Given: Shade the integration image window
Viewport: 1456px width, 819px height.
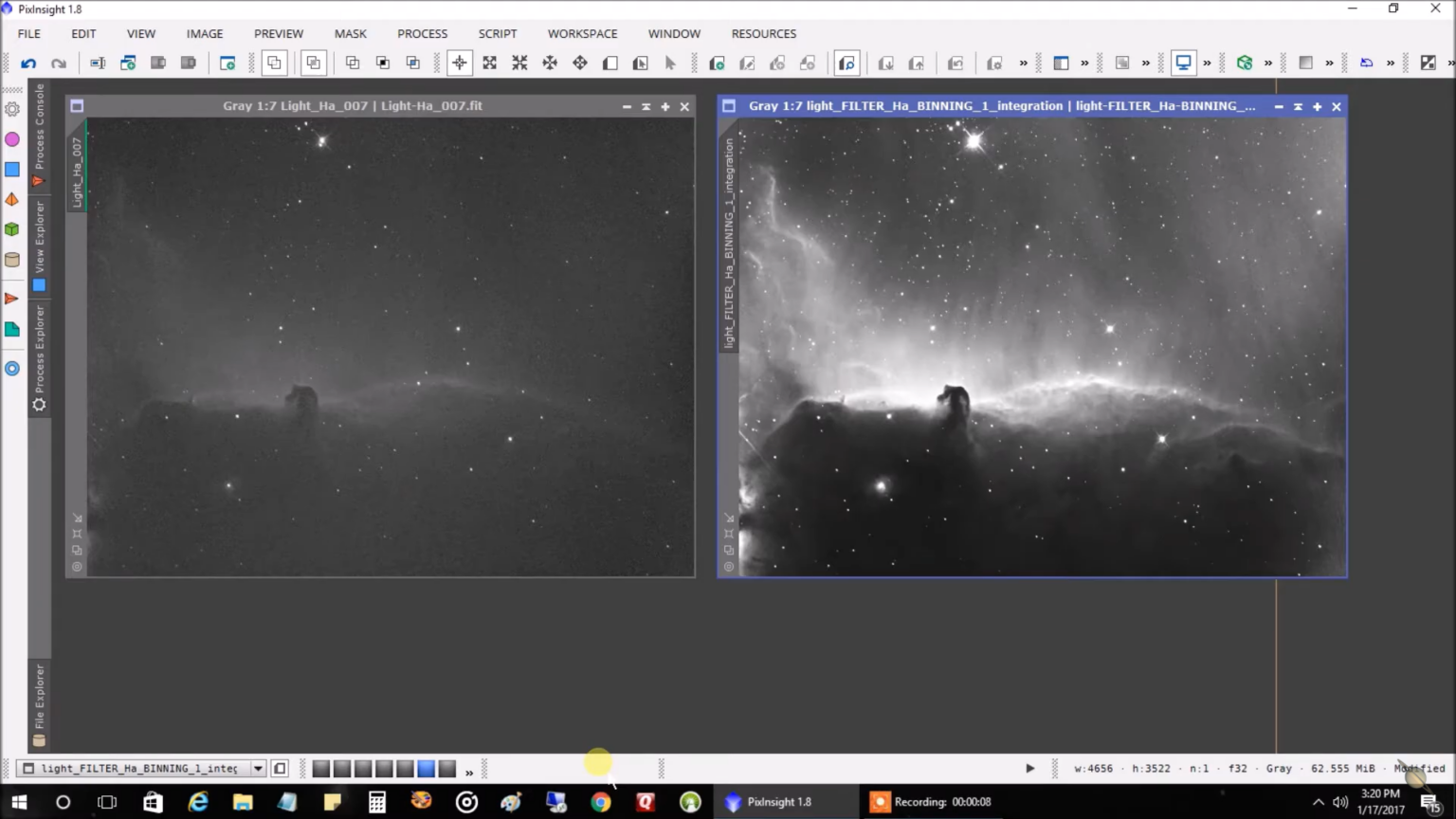Looking at the screenshot, I should 1298,107.
